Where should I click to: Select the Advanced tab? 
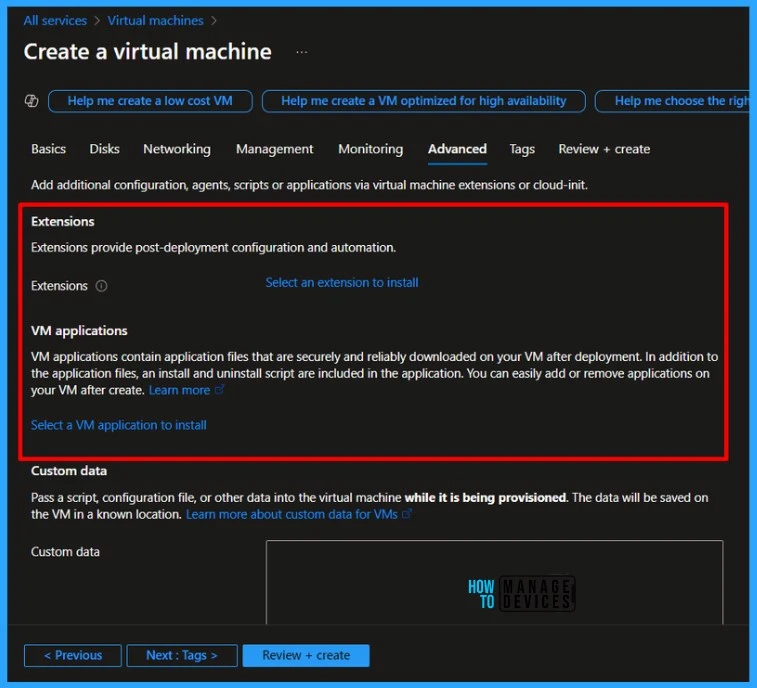[x=457, y=149]
